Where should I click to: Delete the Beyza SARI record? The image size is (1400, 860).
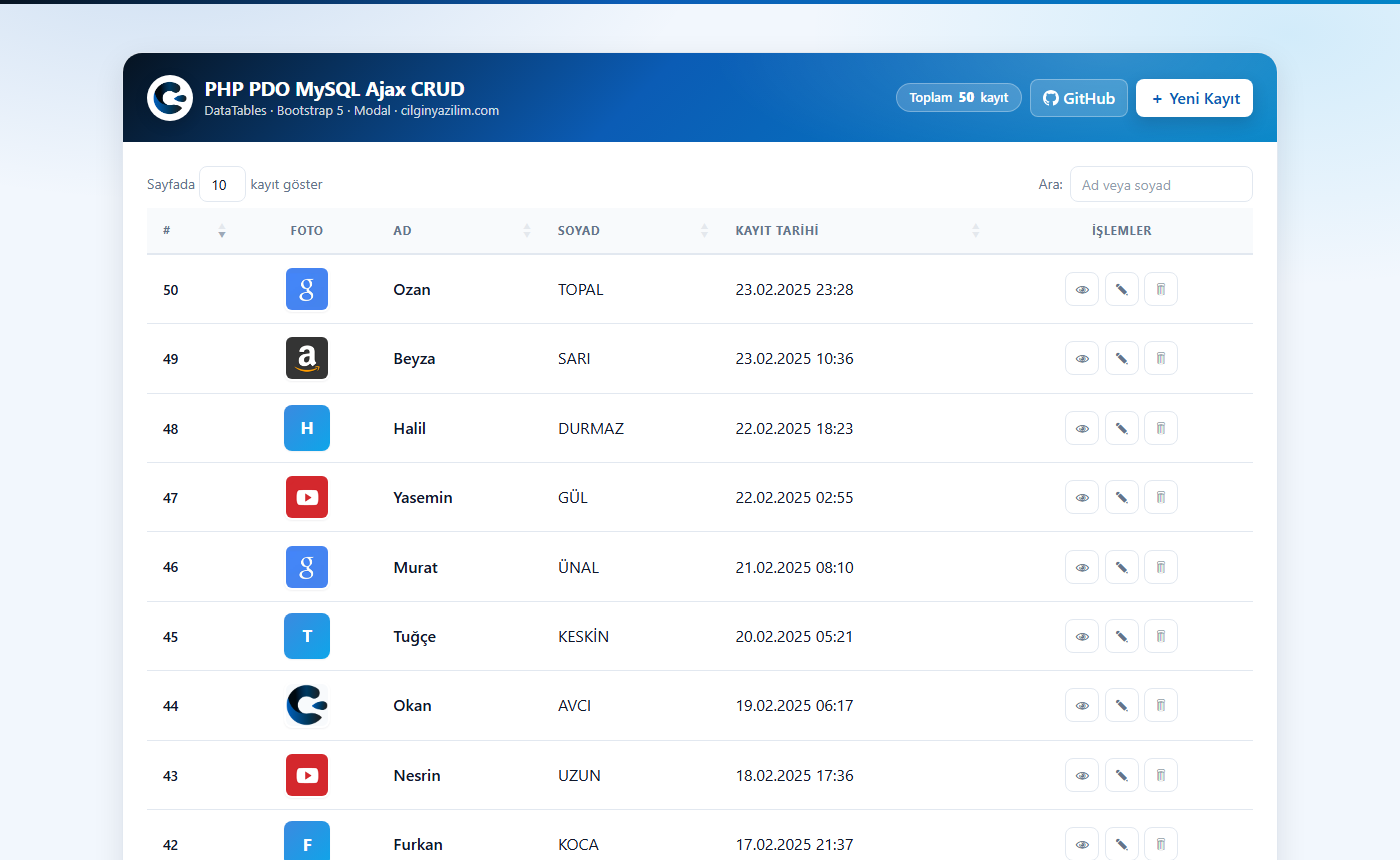coord(1161,358)
